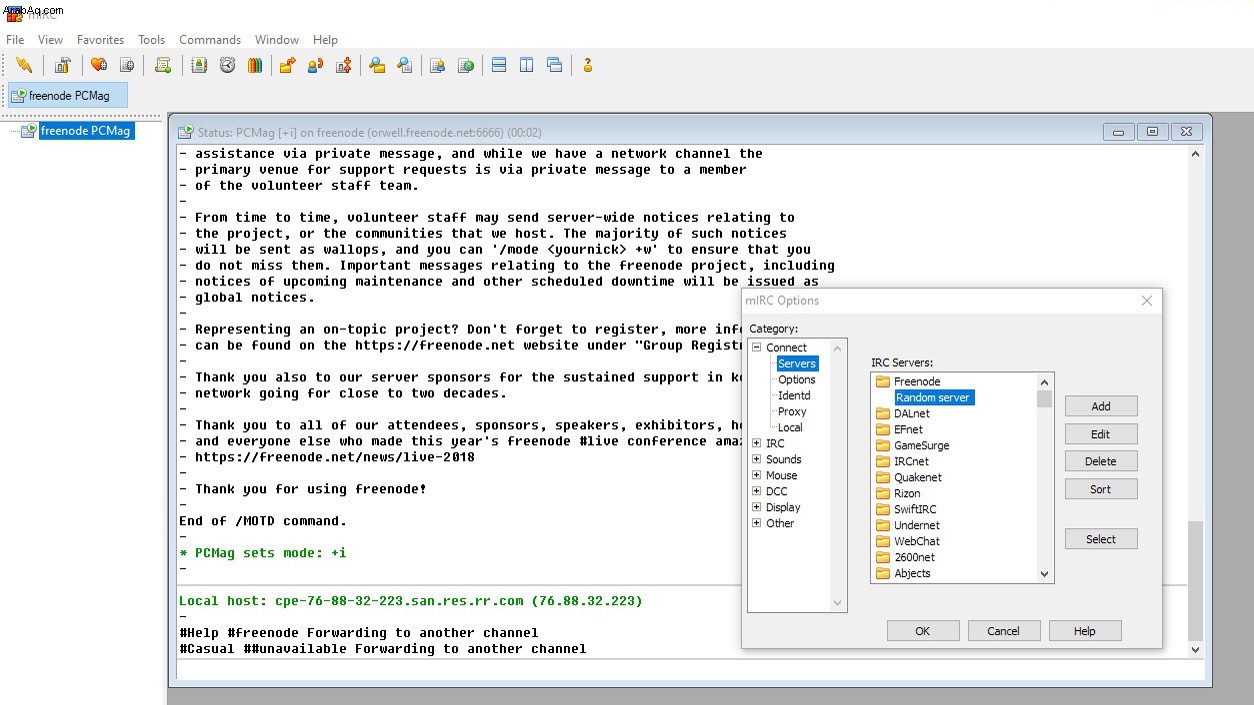Cancel the mIRC Options dialog
This screenshot has height=705, width=1254.
click(x=1004, y=631)
